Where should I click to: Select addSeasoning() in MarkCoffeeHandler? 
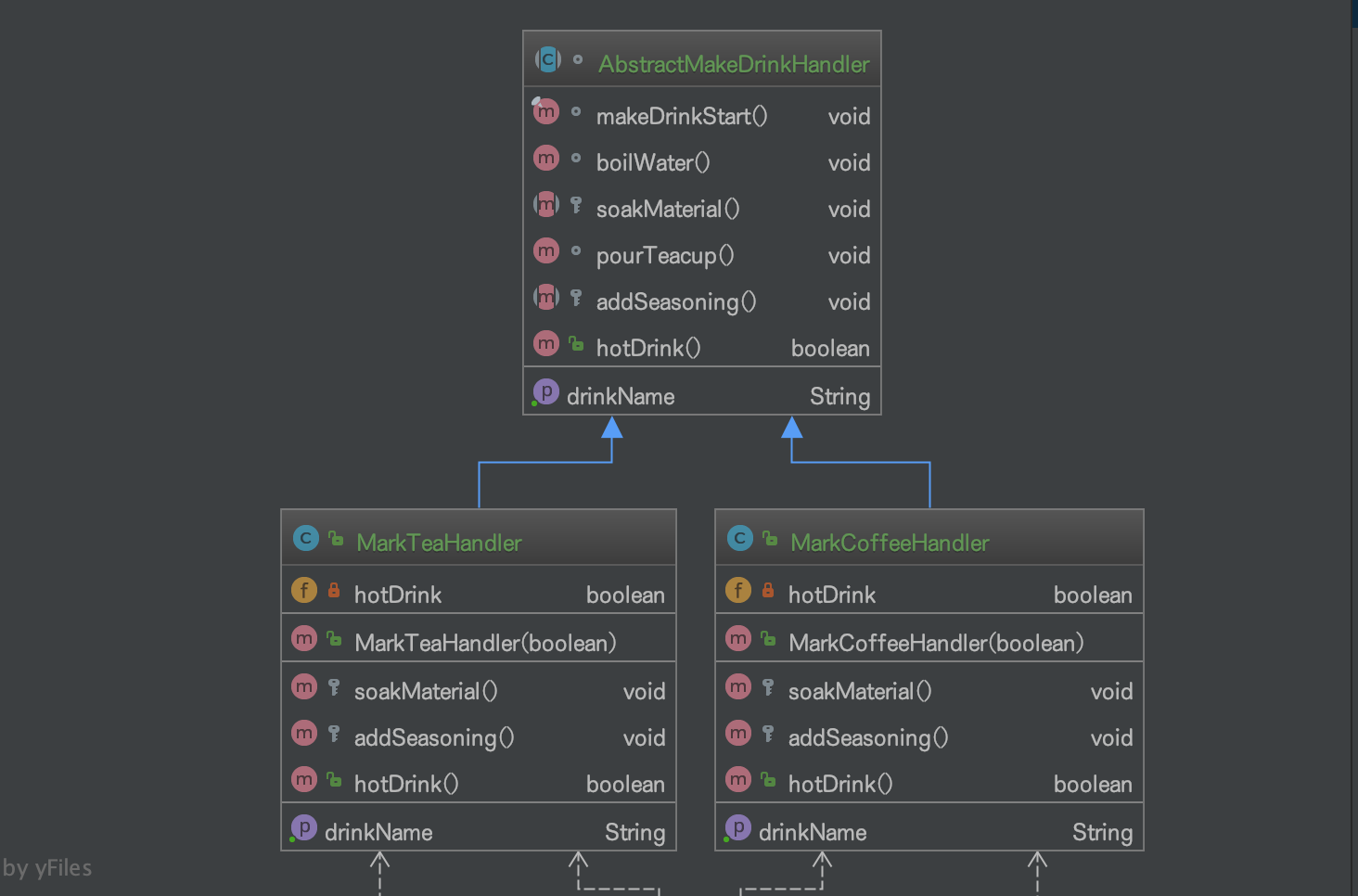pos(868,737)
